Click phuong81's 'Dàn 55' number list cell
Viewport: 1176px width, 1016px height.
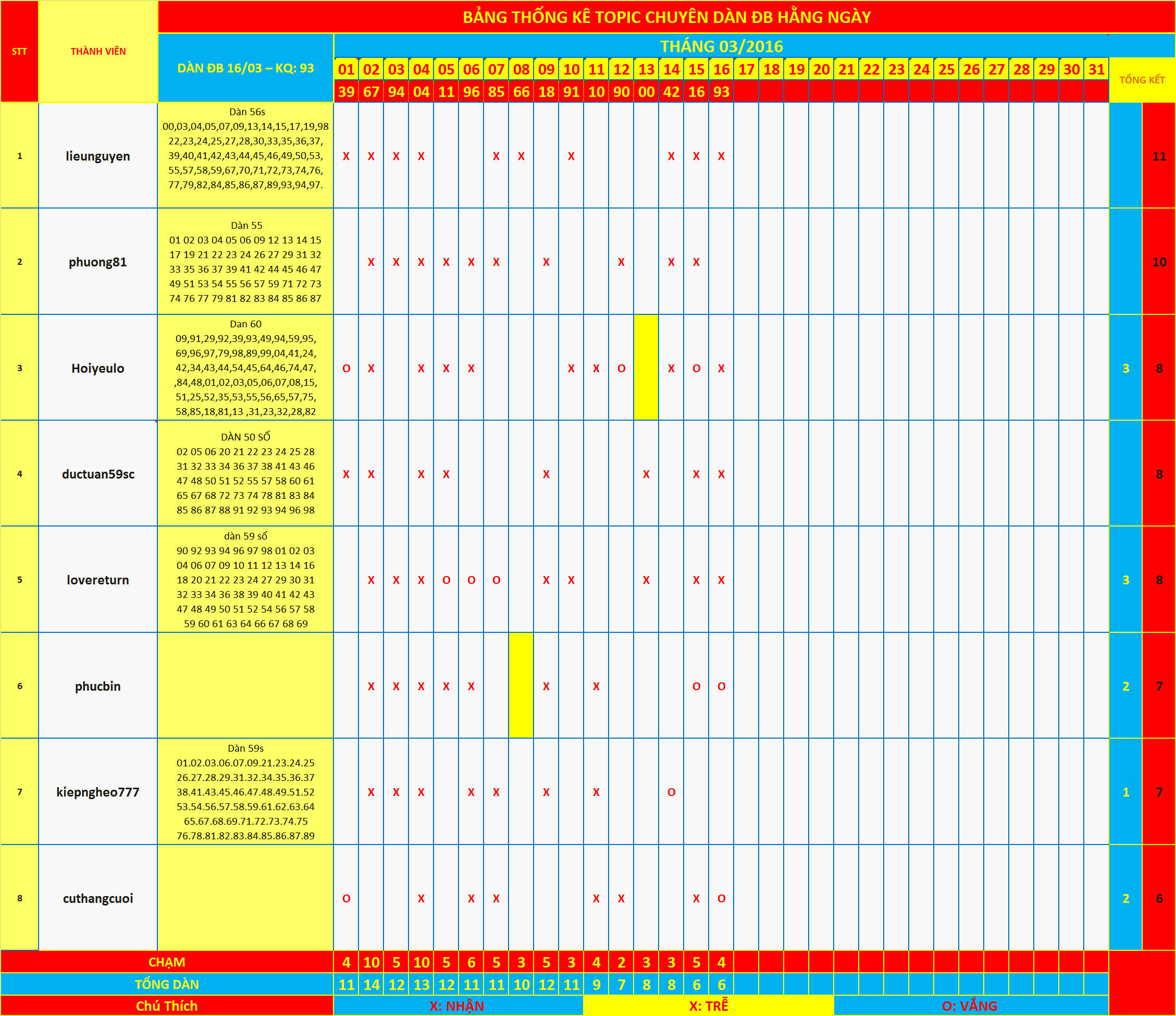point(246,261)
